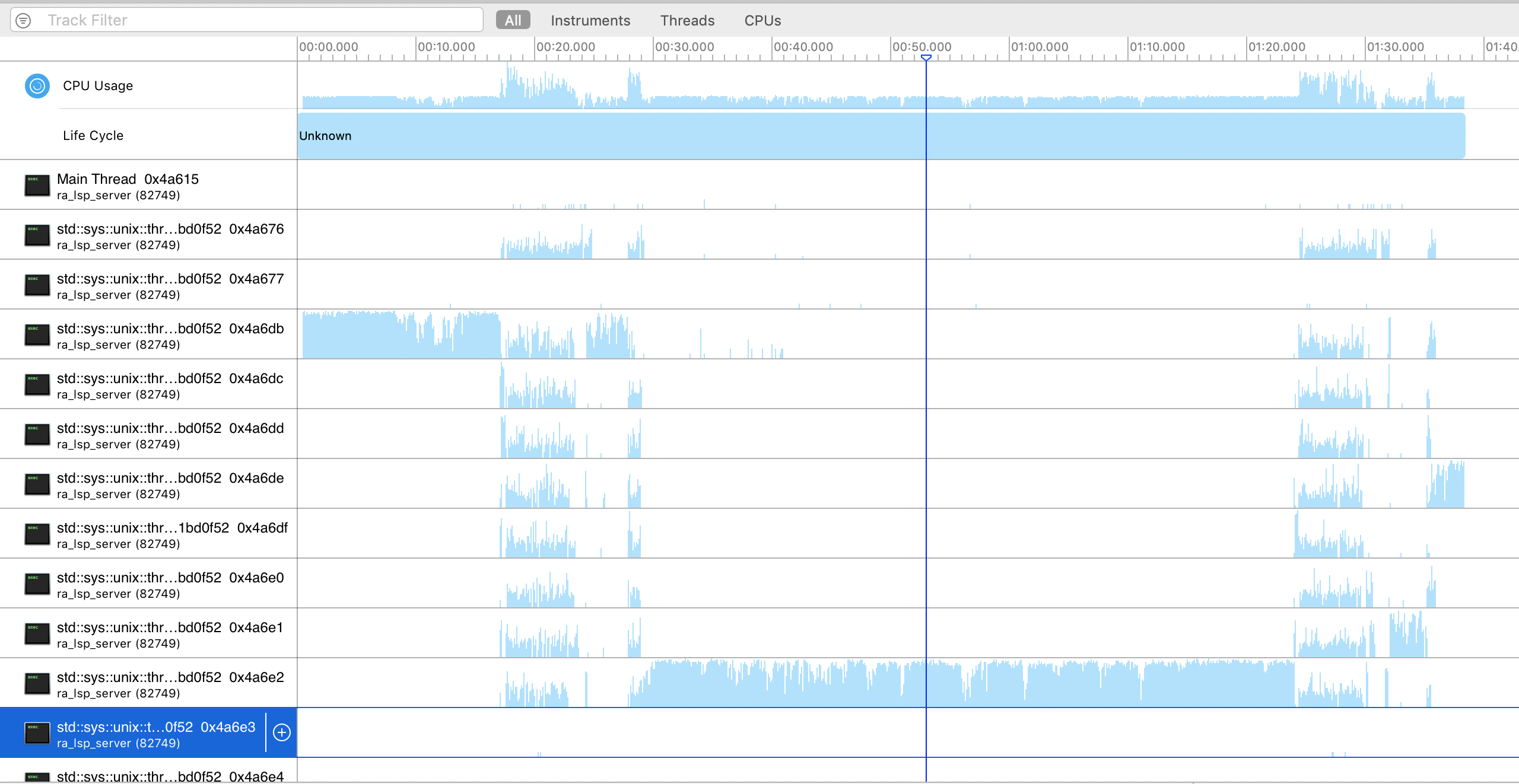Click the exec icon on Main Thread row
The image size is (1519, 784).
(37, 186)
